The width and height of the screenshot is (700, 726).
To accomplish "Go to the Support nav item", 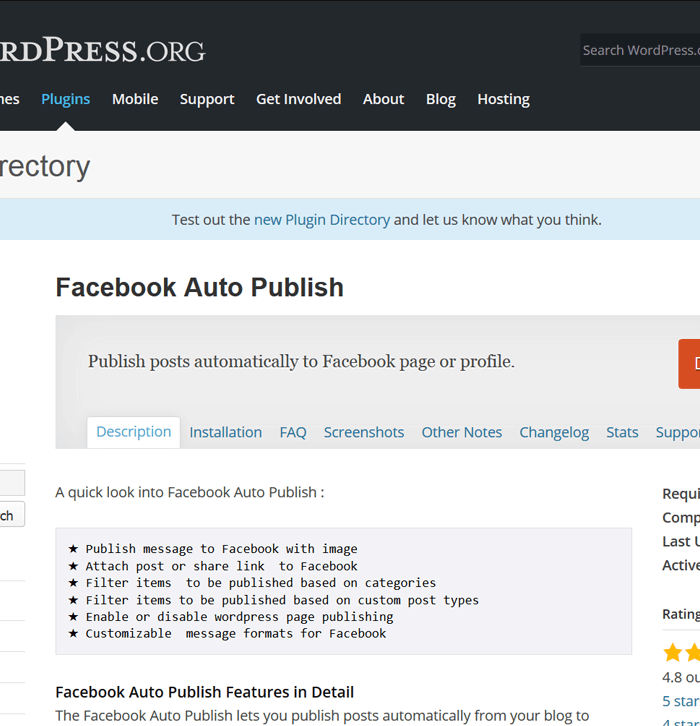I will [207, 99].
